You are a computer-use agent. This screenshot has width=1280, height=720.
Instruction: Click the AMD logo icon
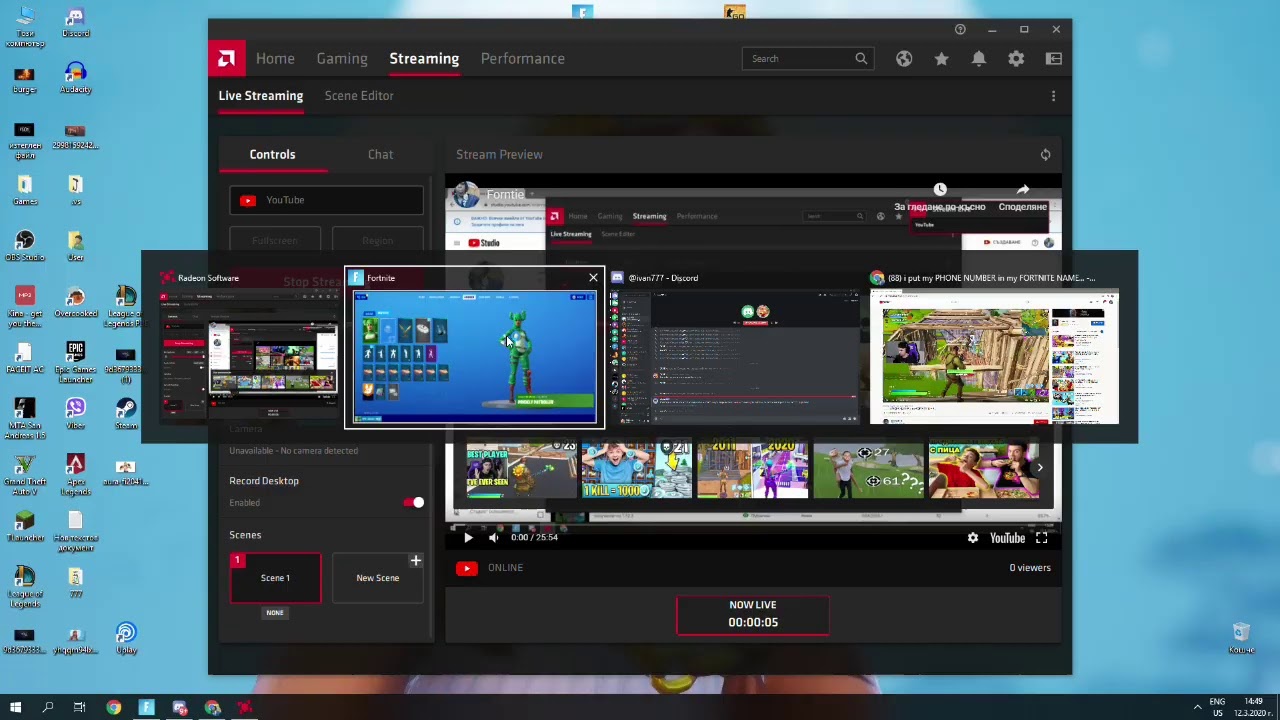tap(227, 58)
